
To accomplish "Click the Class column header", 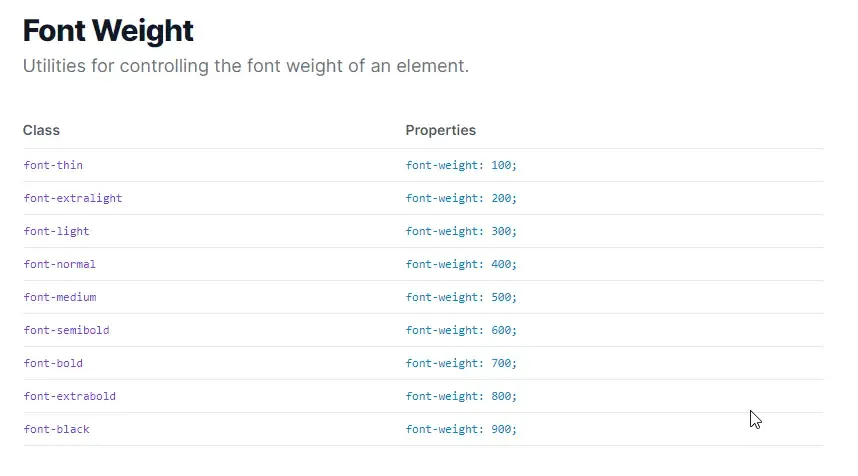I will 41,130.
